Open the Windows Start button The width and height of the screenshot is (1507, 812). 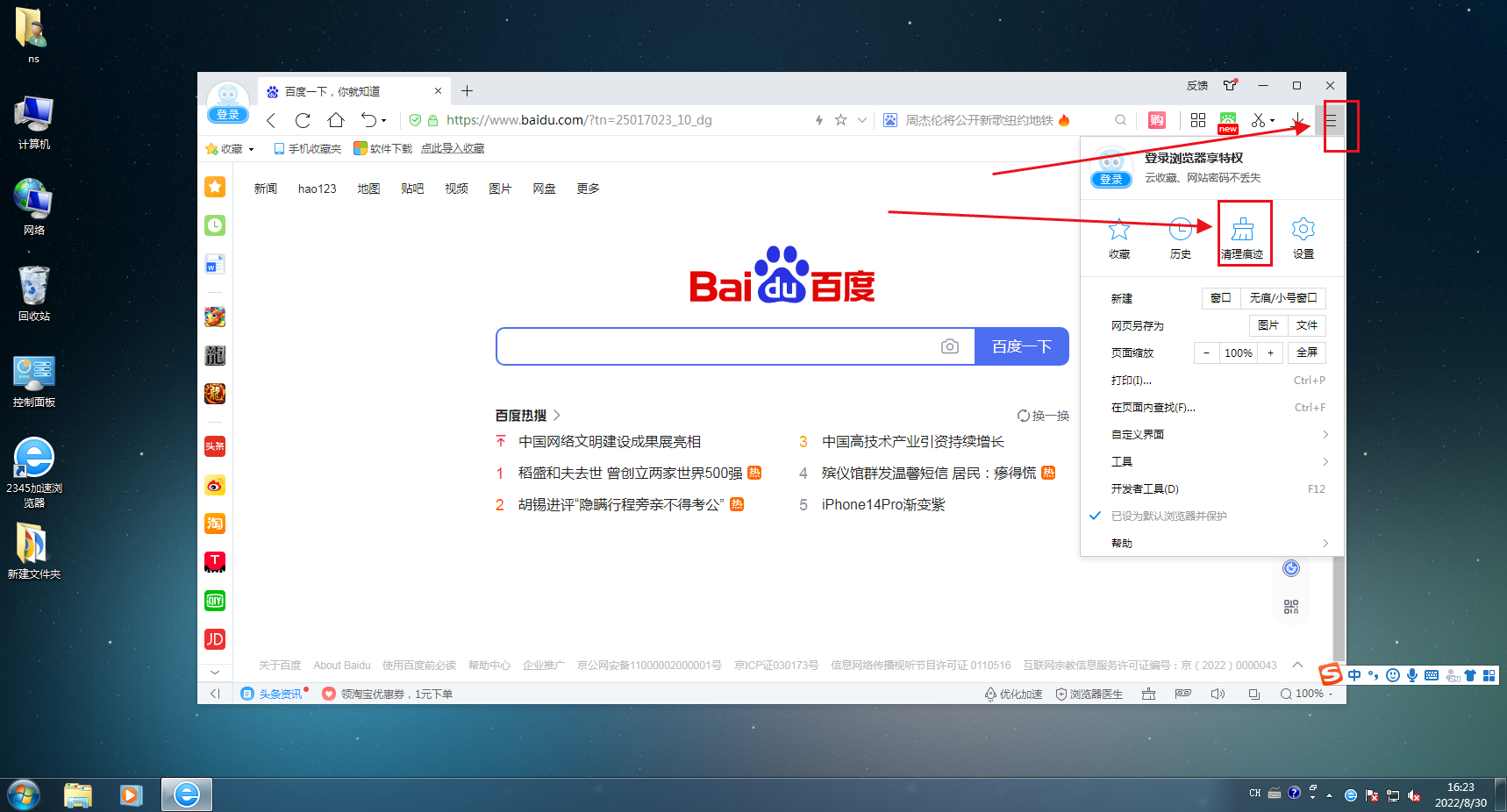24,795
